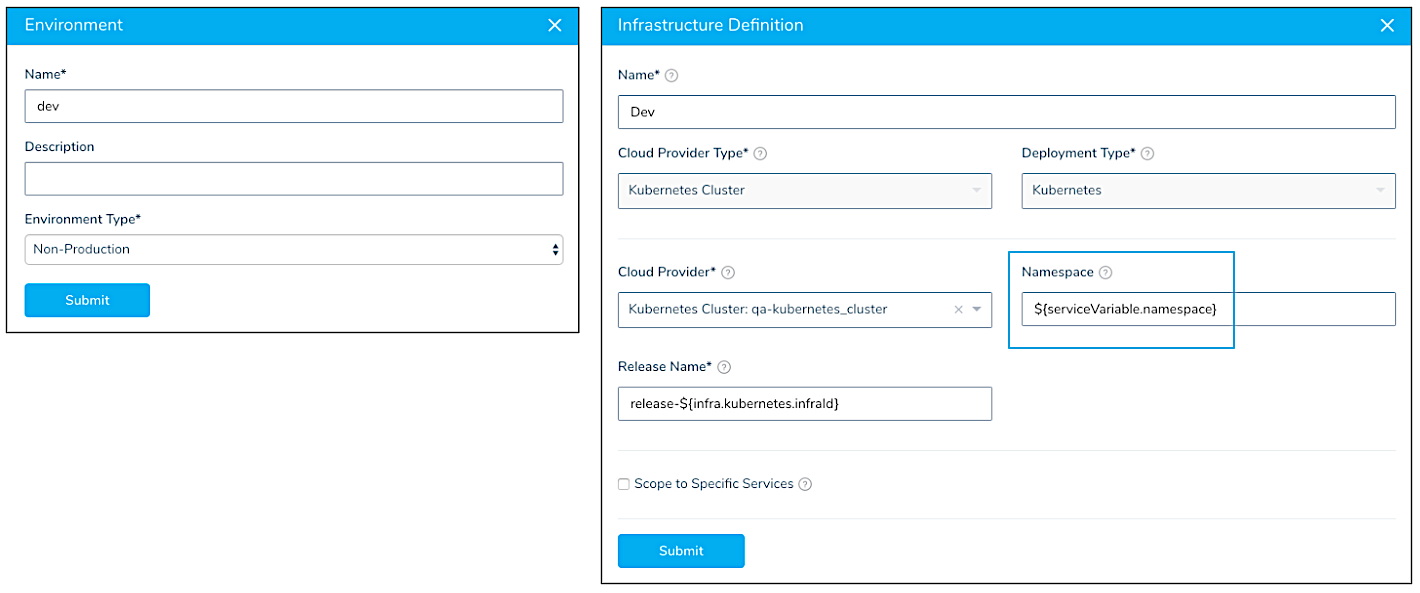
Task: Click the Release Name input field
Action: click(x=805, y=404)
